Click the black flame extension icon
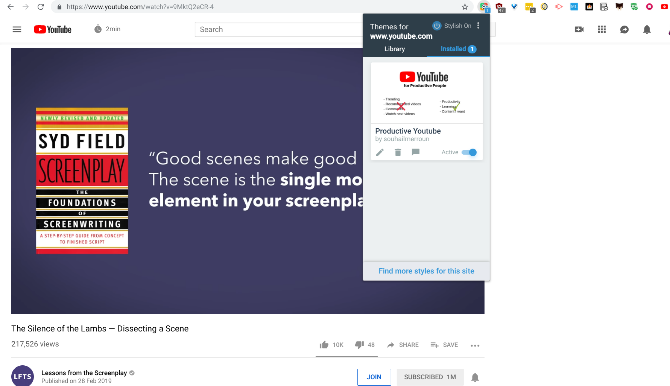 point(589,7)
